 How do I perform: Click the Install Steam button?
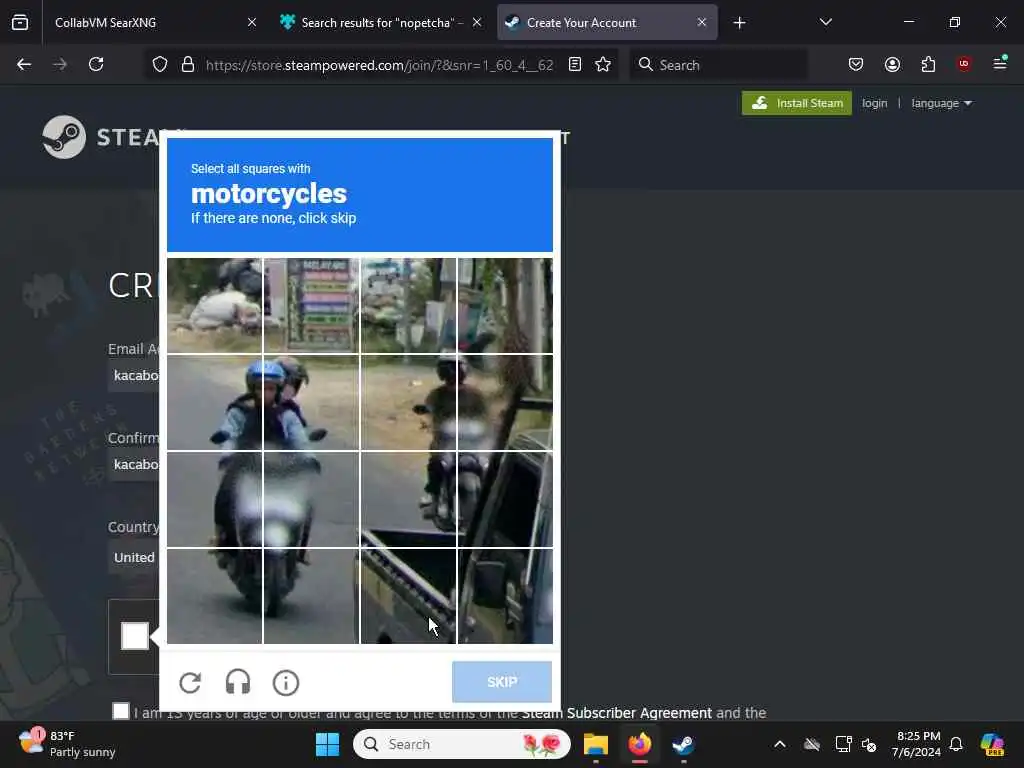tap(796, 103)
